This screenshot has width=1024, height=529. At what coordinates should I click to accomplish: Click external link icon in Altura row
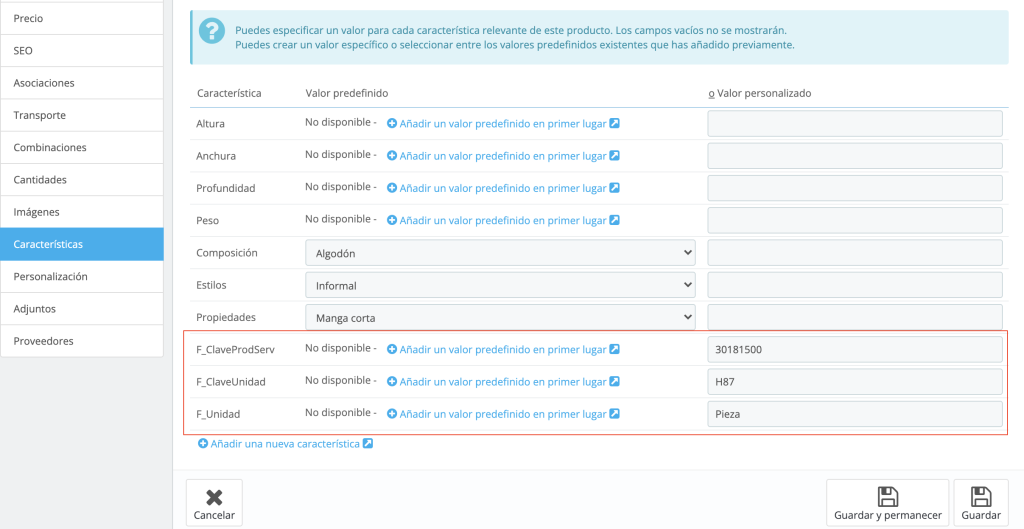pyautogui.click(x=615, y=123)
